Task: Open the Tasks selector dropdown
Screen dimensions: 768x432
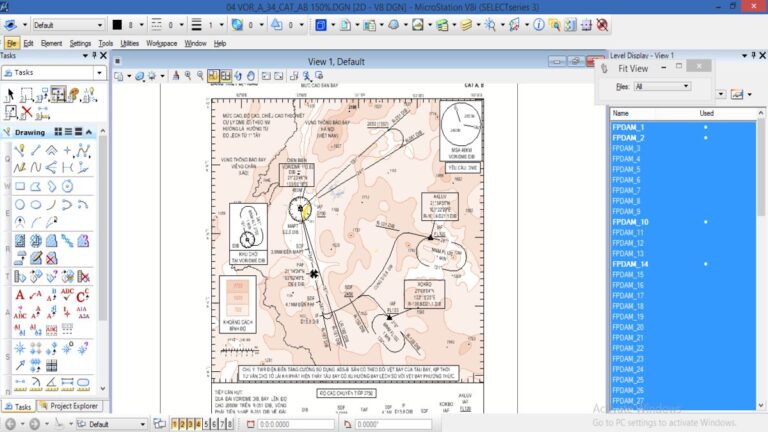Action: tap(99, 72)
